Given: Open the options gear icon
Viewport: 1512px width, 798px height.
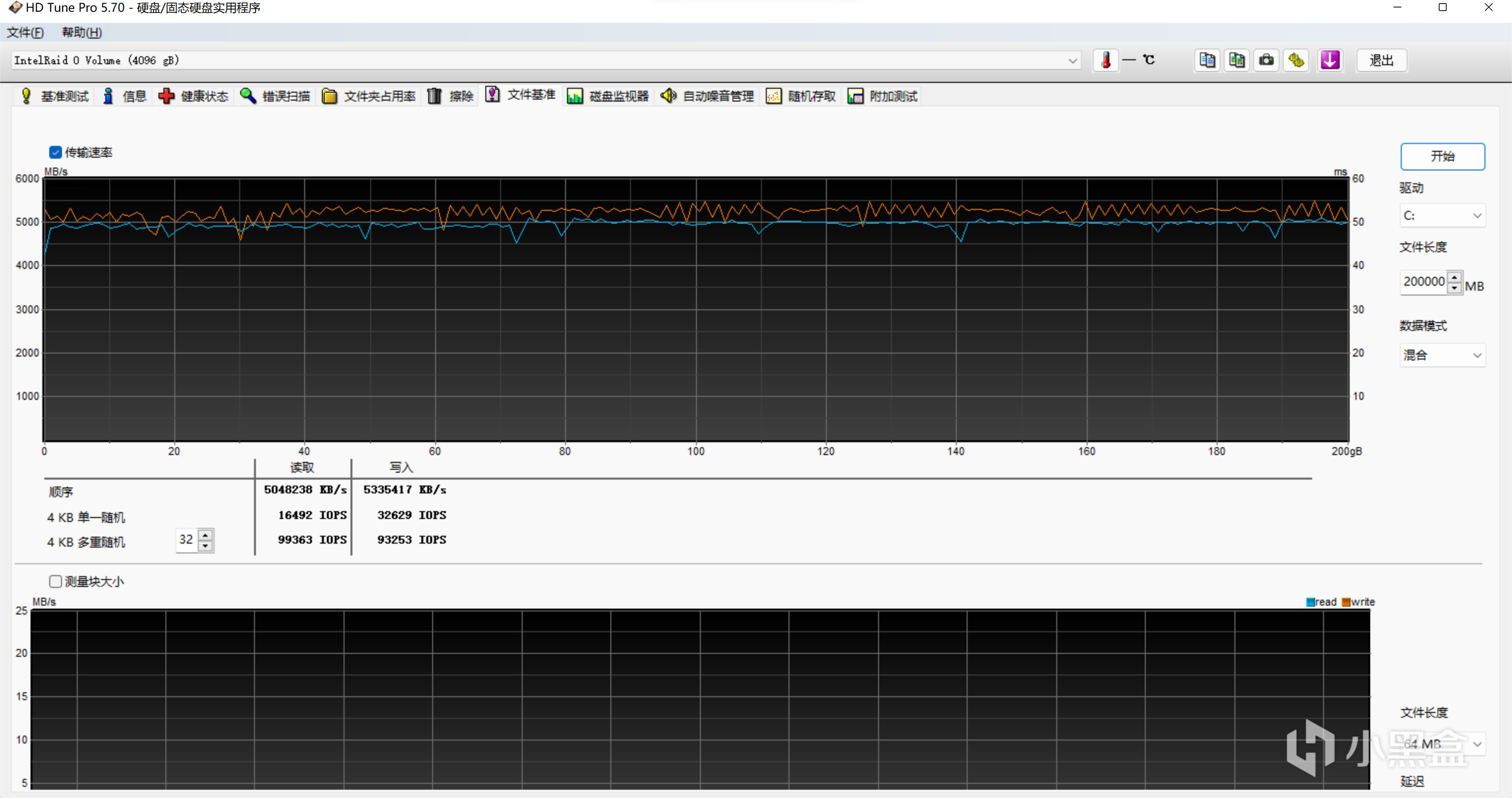Looking at the screenshot, I should pos(1296,60).
